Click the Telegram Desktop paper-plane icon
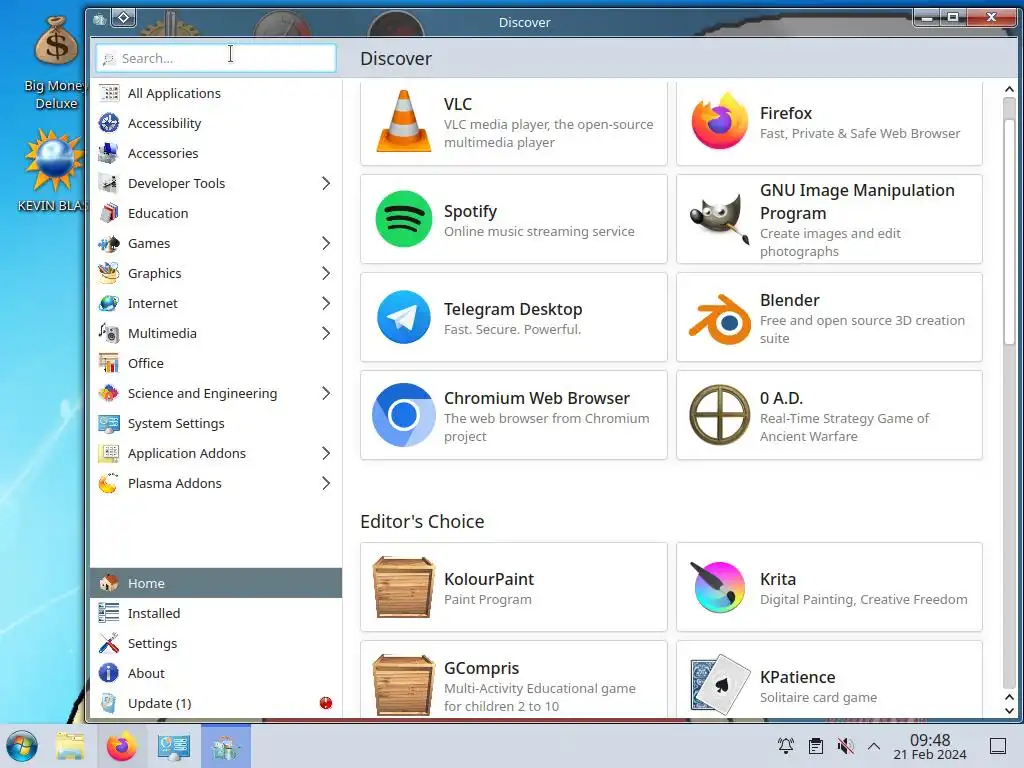Screen dimensions: 1024x768 (x=404, y=317)
